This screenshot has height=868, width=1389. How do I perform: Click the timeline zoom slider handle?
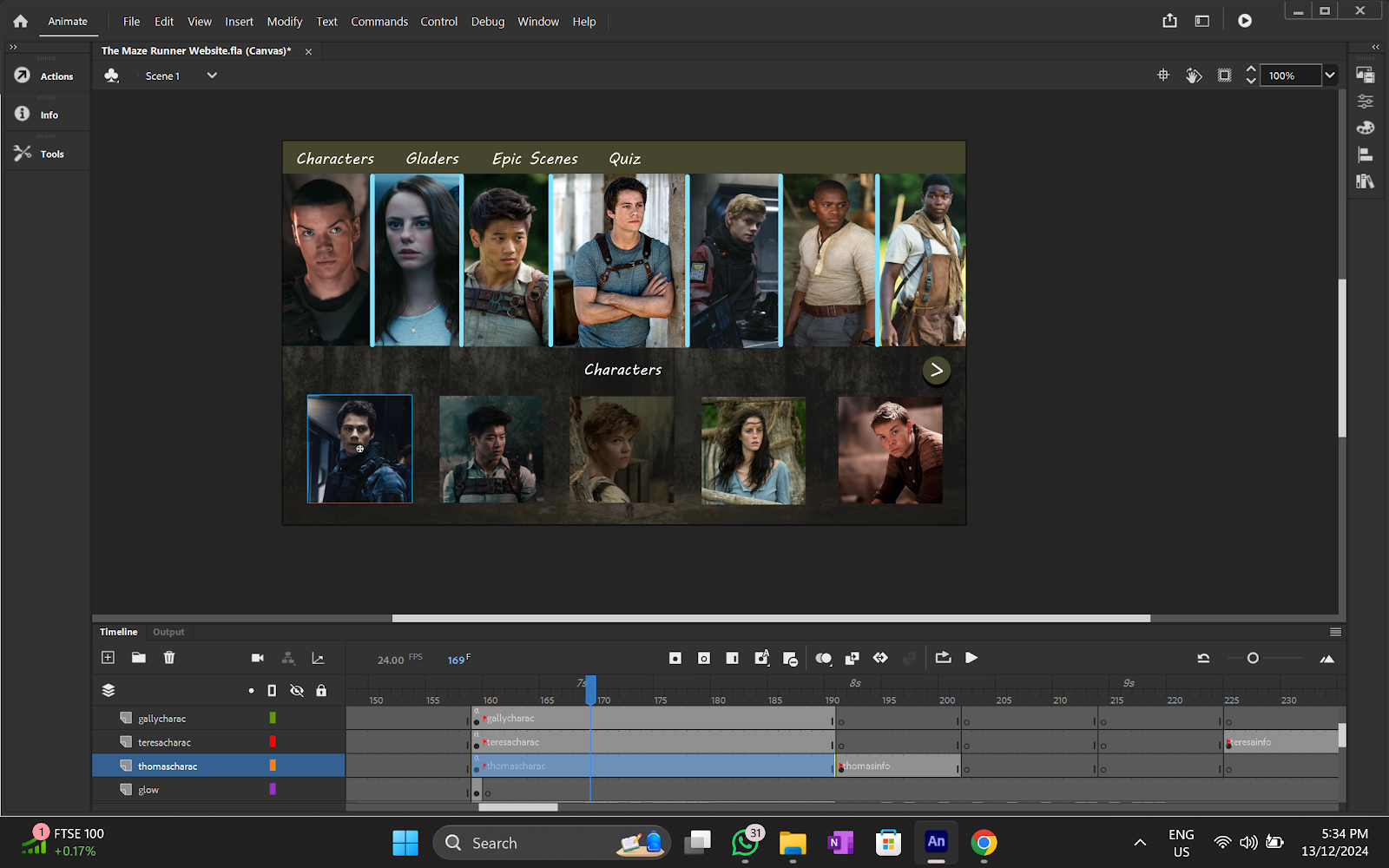[x=1253, y=658]
